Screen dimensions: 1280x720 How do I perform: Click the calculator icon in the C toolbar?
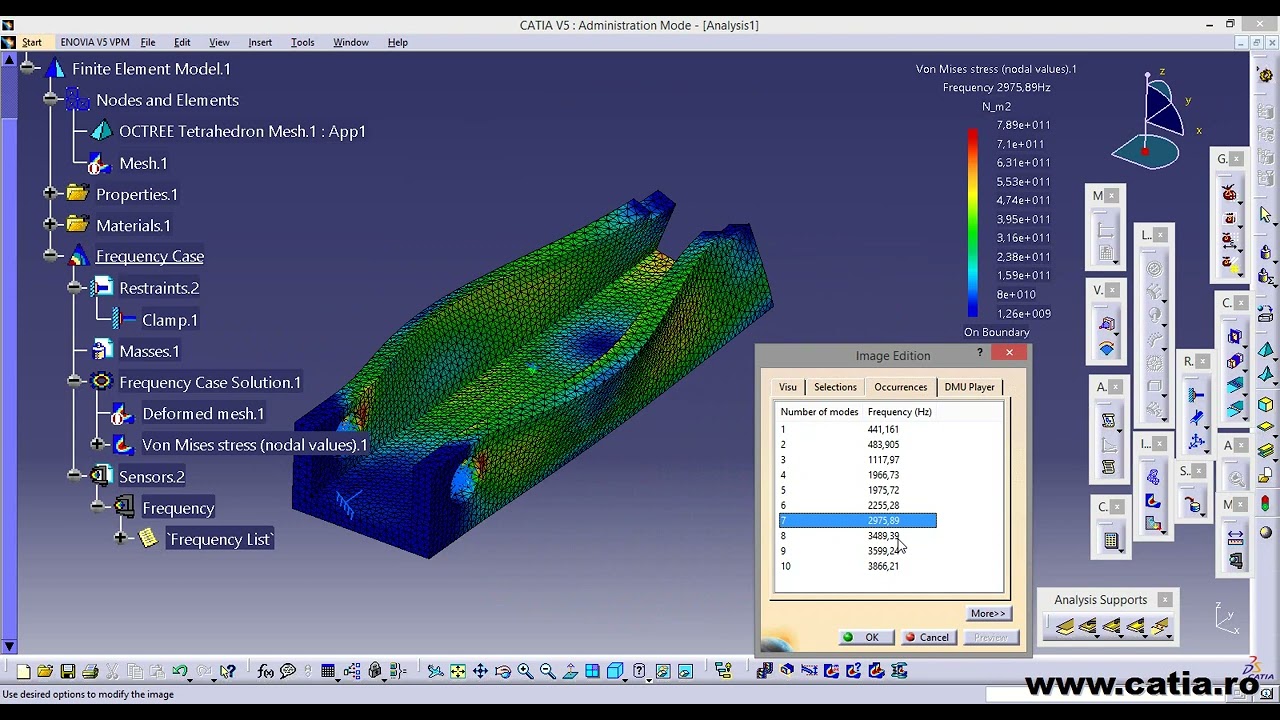coord(1110,541)
